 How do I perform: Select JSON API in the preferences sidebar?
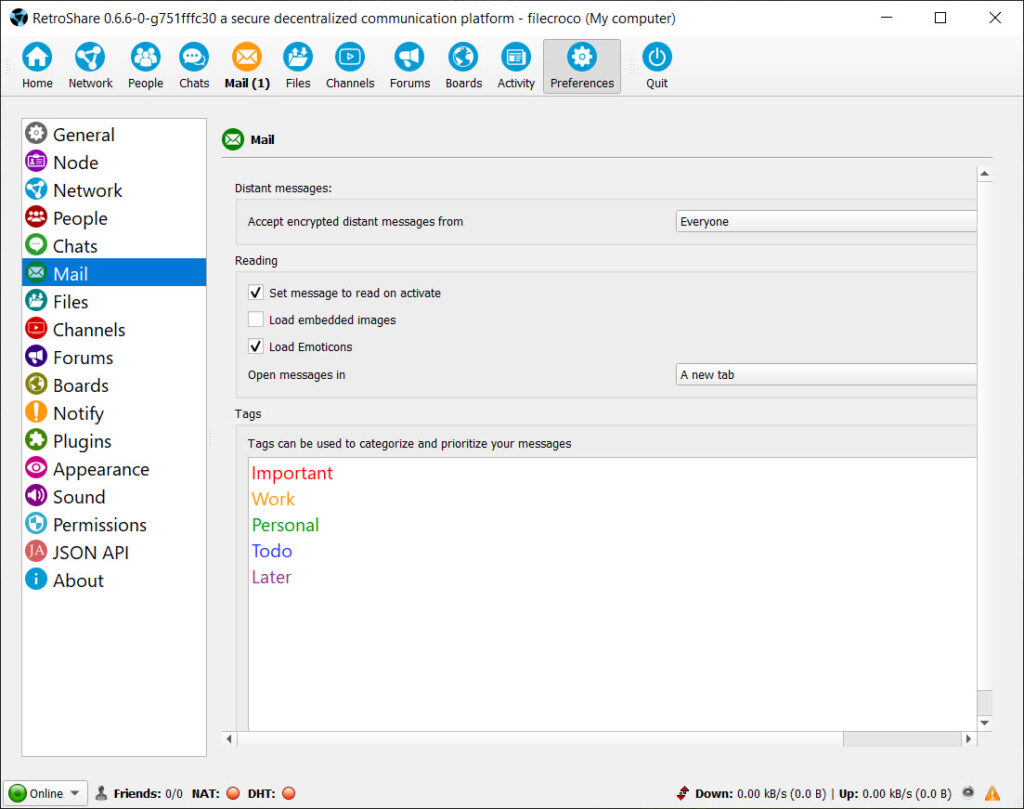coord(114,552)
